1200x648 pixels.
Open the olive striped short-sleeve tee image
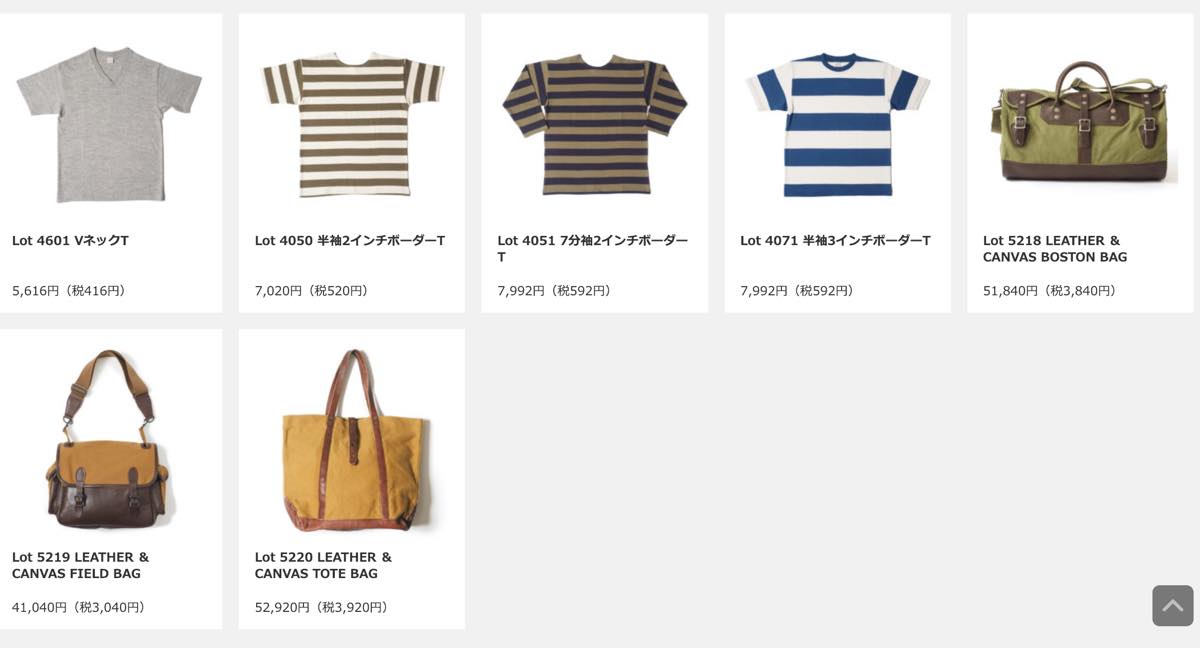[352, 123]
